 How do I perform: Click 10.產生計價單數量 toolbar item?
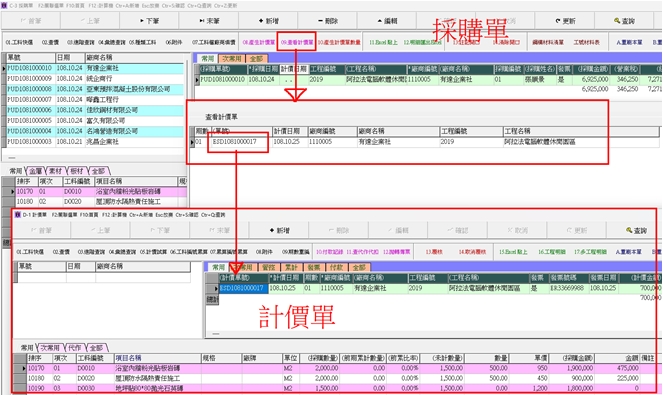339,42
